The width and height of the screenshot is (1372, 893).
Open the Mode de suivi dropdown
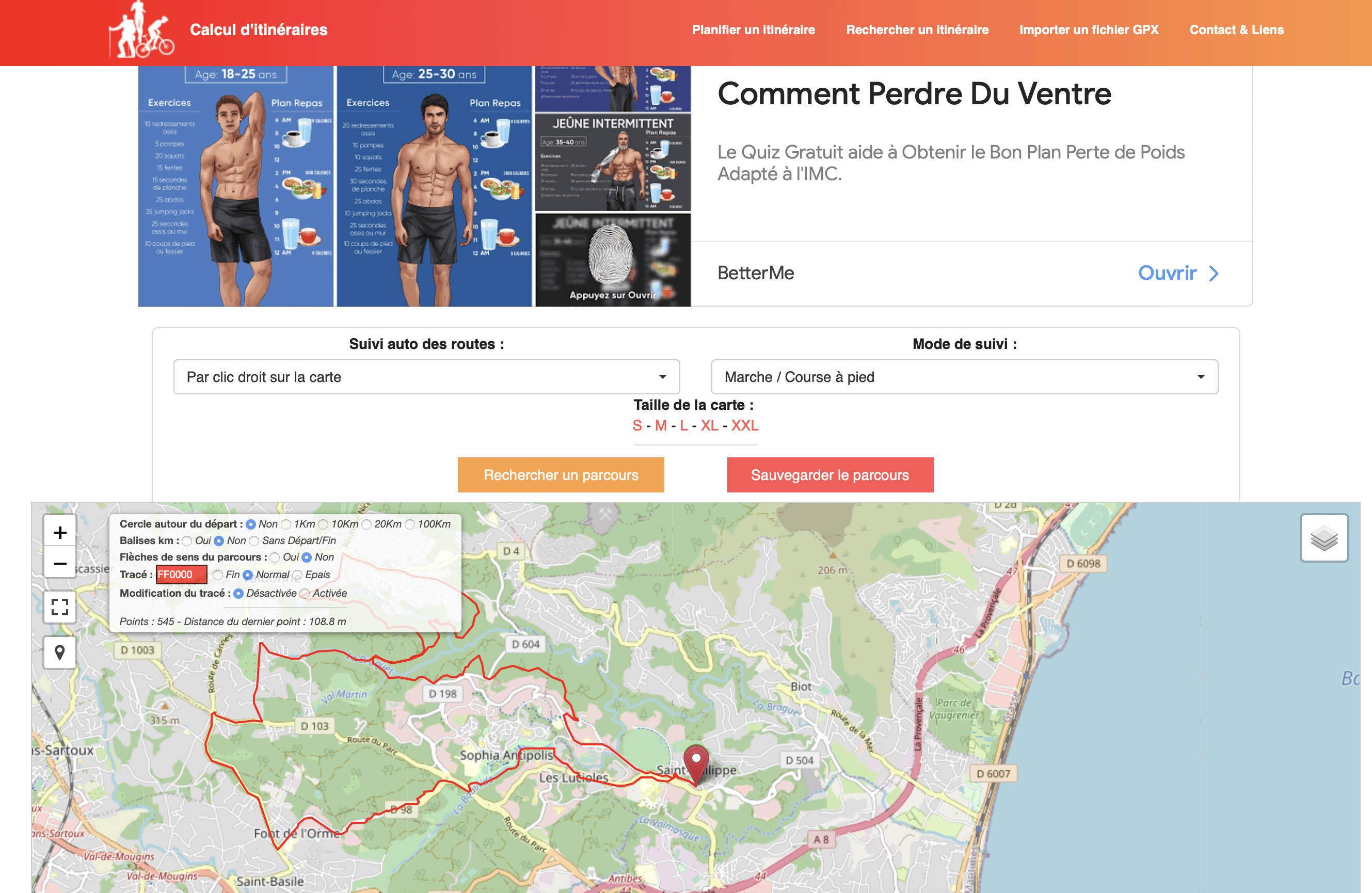[964, 377]
